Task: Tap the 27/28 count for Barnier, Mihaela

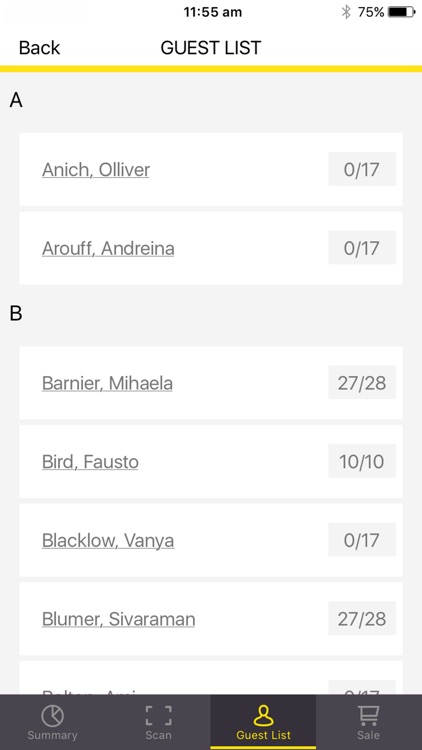Action: click(x=362, y=383)
